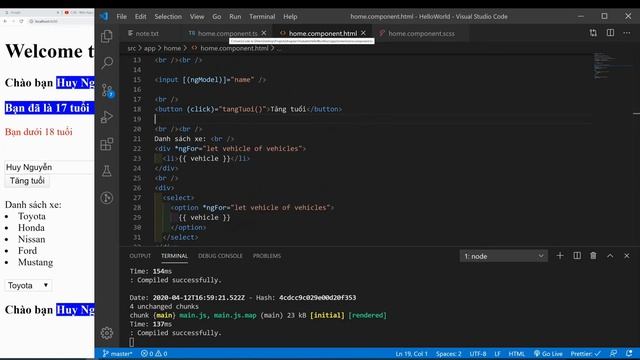640x360 pixels.
Task: Click the name input with 'Huy Nguyễn'
Action: tap(49, 167)
